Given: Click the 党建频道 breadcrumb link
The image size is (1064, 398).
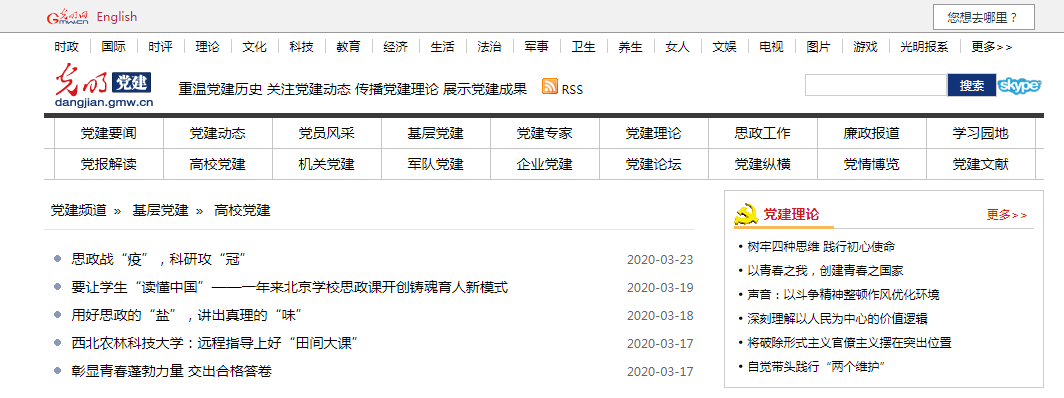Looking at the screenshot, I should pyautogui.click(x=79, y=211).
